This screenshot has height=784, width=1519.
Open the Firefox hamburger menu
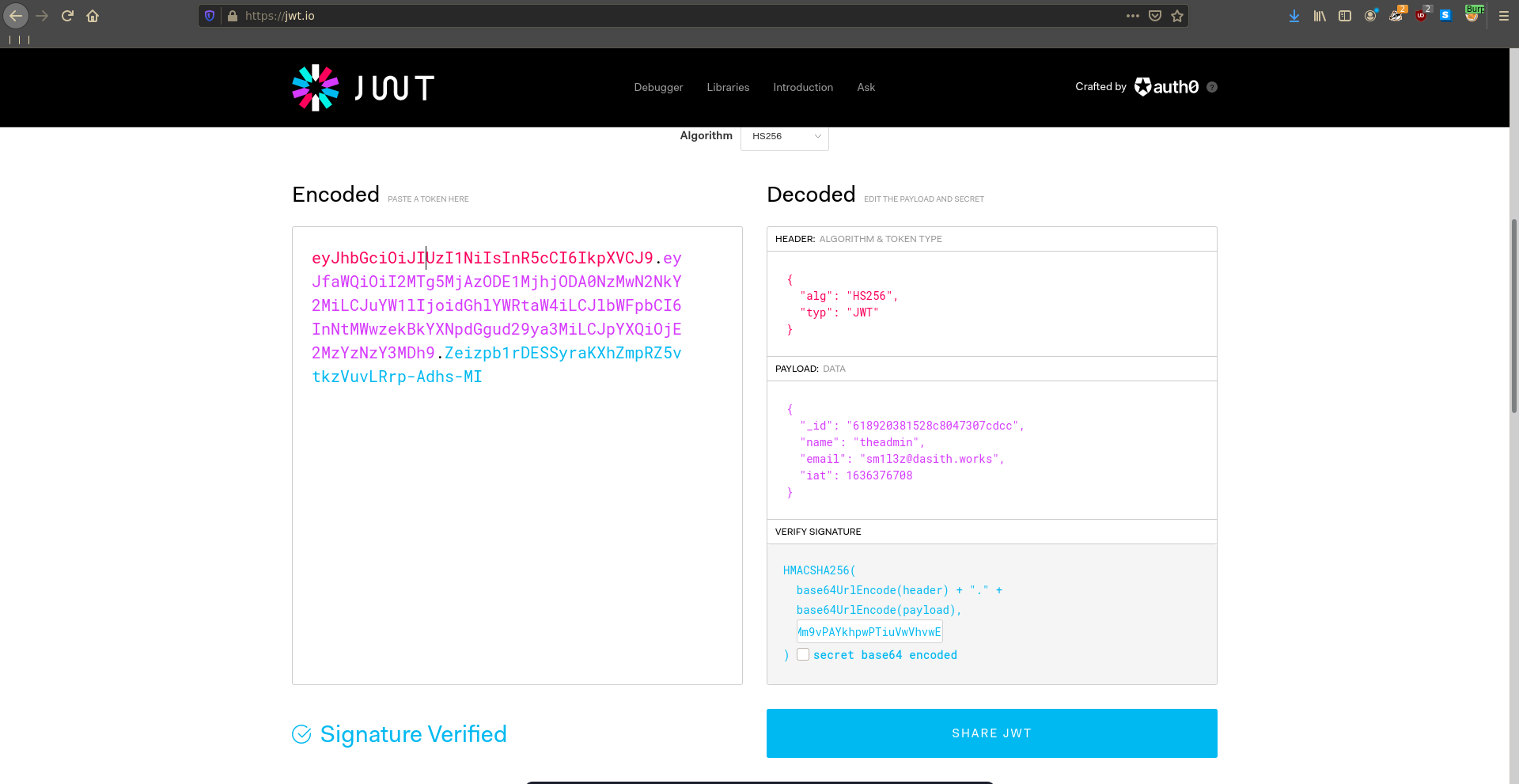[x=1504, y=16]
